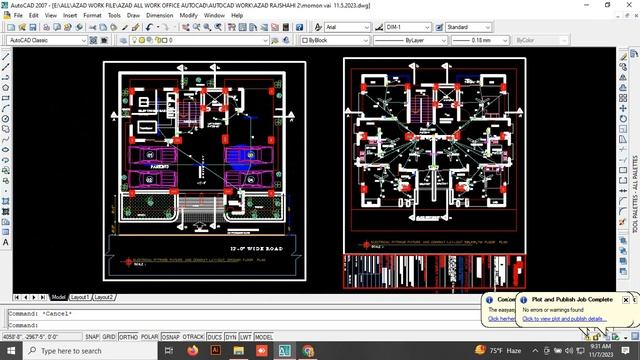The image size is (640, 360).
Task: Click the Zoom Previous icon
Action: coord(218,27)
